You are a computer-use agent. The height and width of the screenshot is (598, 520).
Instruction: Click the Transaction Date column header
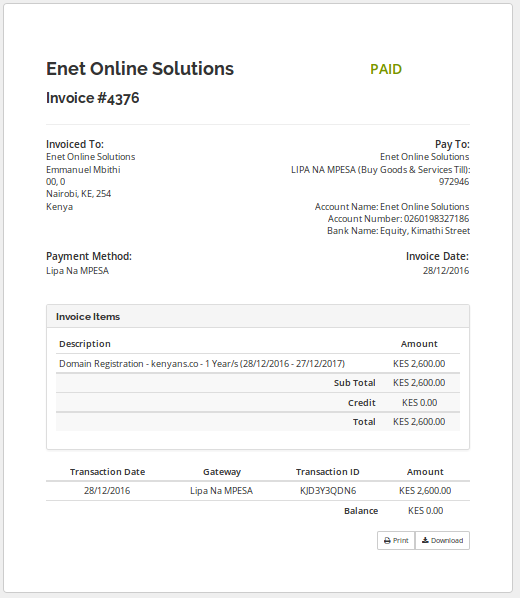pos(108,472)
